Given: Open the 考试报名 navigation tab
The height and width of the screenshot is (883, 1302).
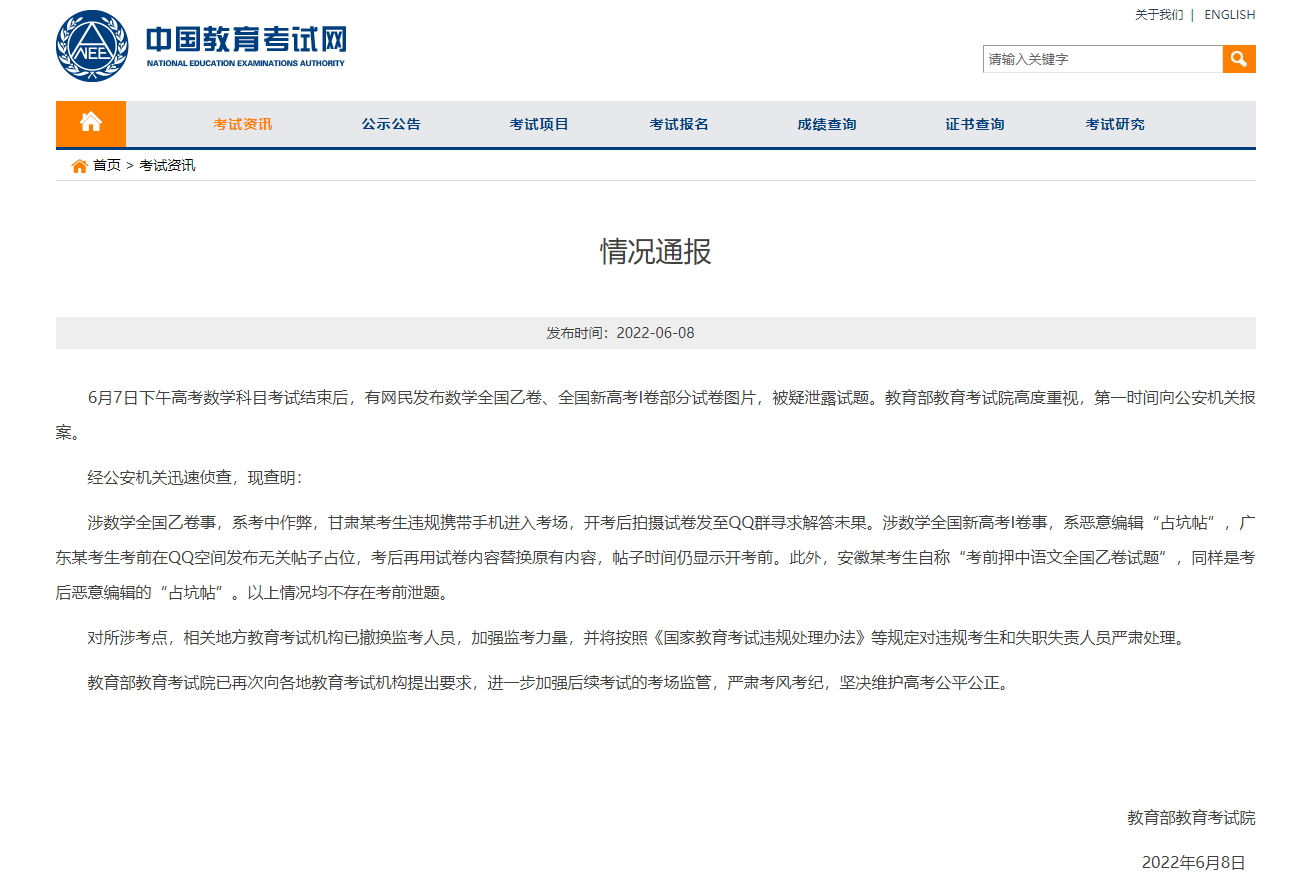Looking at the screenshot, I should 679,124.
